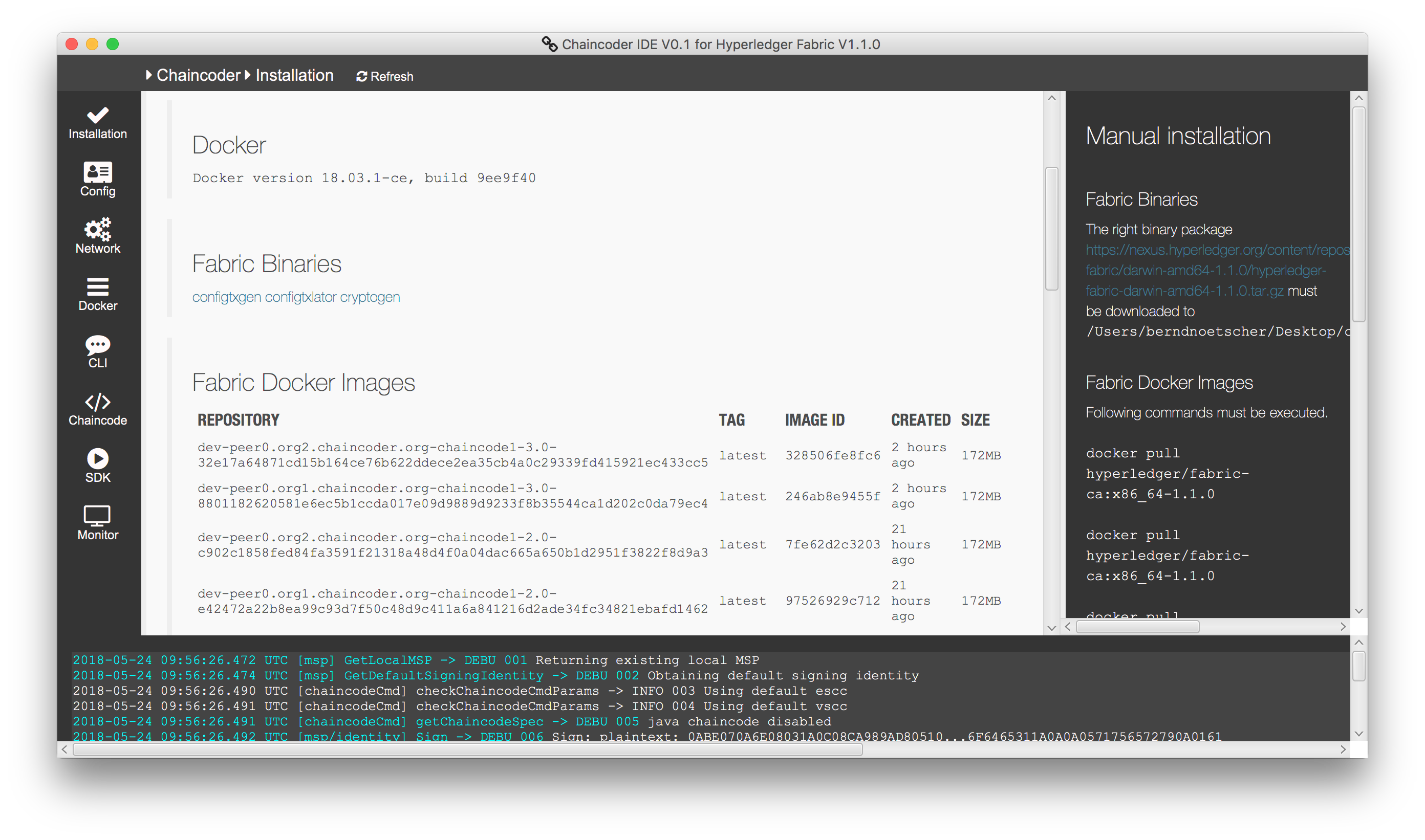Open the CLI chat bubble icon
The width and height of the screenshot is (1425, 840).
(97, 351)
